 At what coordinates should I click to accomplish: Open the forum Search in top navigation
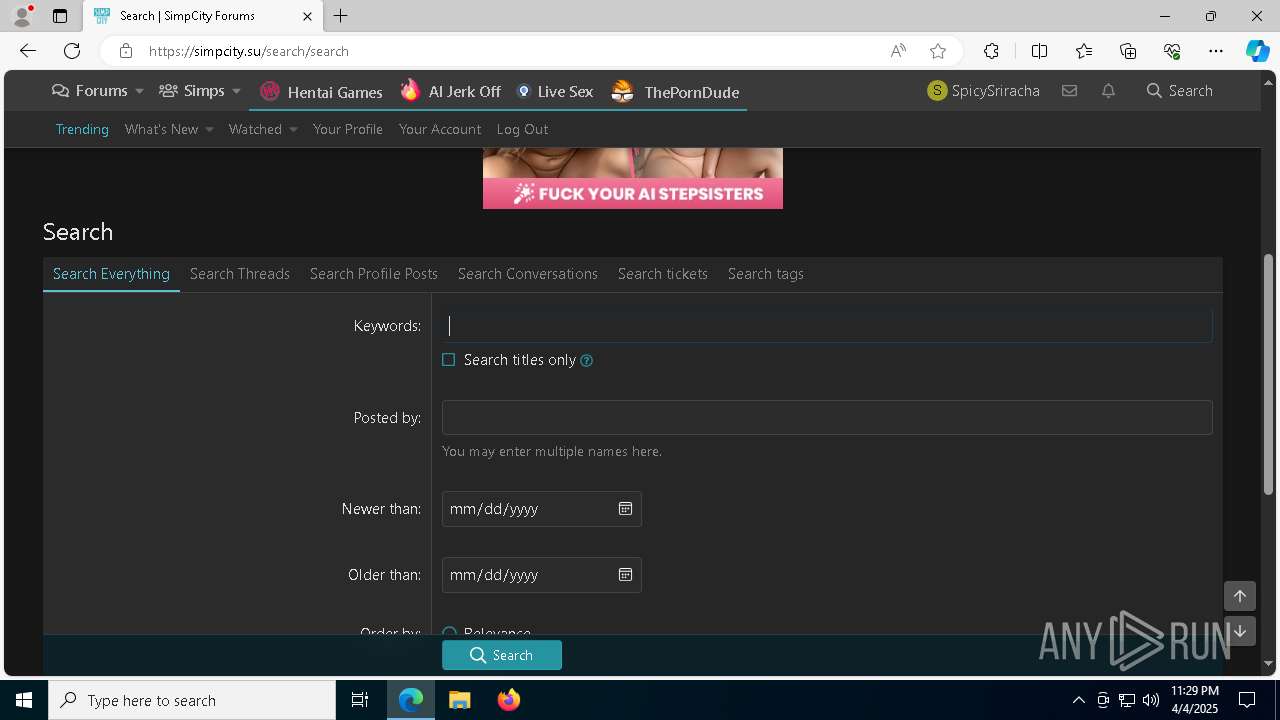[x=1180, y=91]
